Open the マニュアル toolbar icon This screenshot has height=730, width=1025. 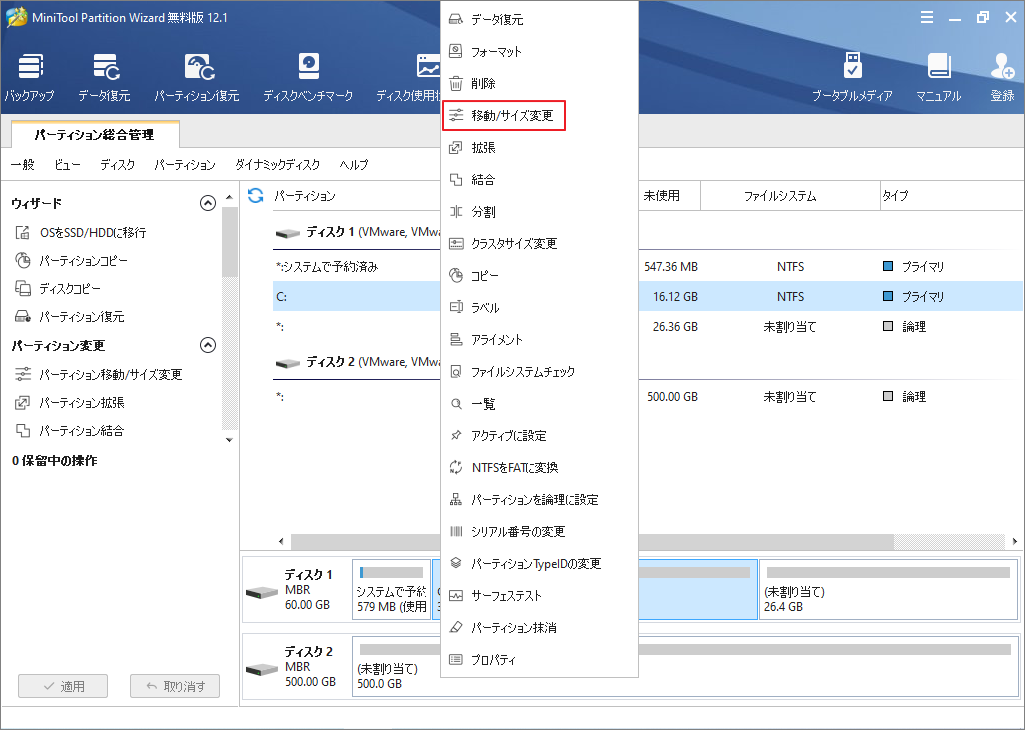pyautogui.click(x=939, y=77)
